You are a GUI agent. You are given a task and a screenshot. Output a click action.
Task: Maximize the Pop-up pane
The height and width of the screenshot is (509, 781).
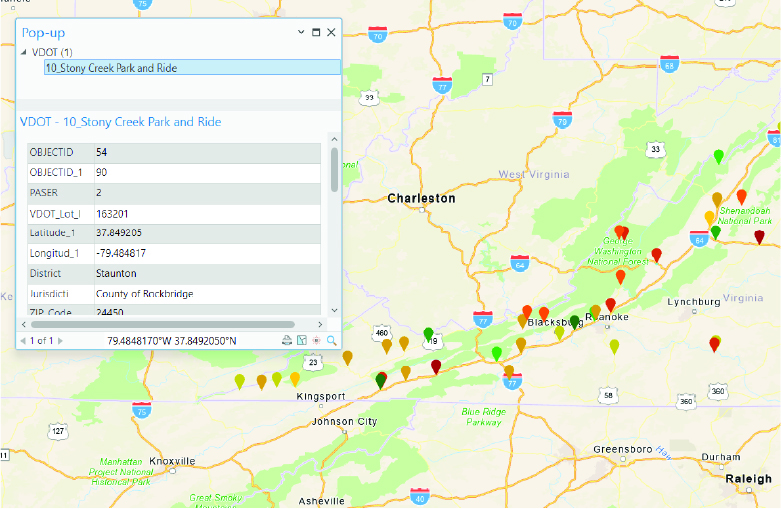(316, 32)
